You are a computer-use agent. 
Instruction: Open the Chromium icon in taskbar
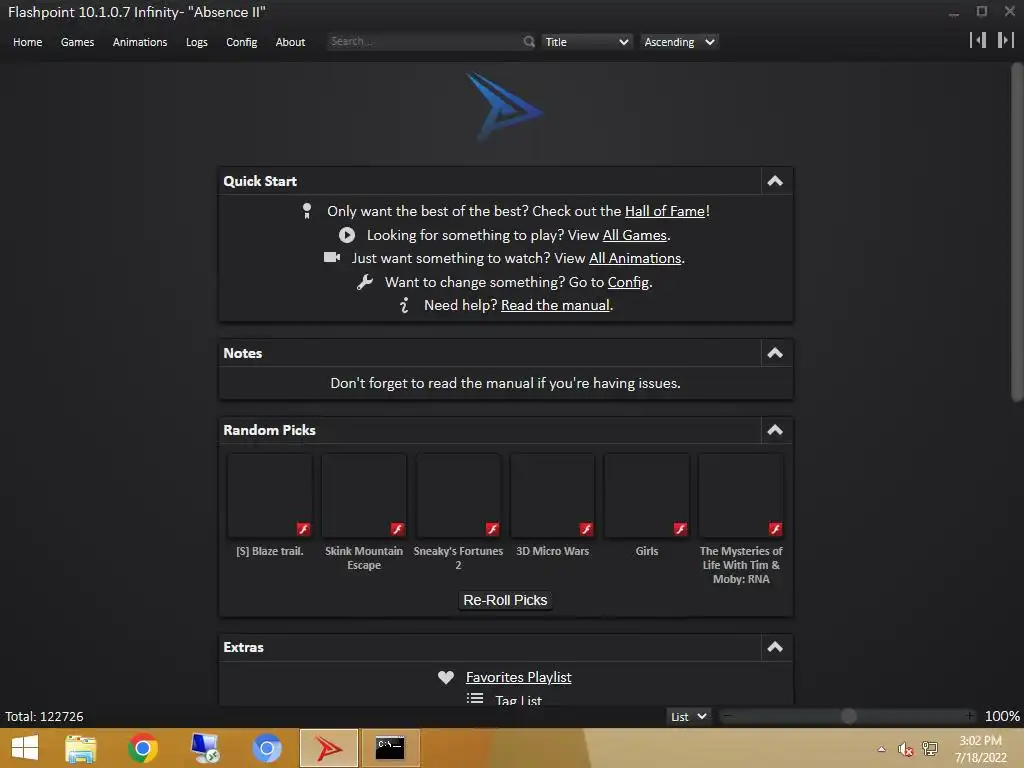pyautogui.click(x=266, y=748)
